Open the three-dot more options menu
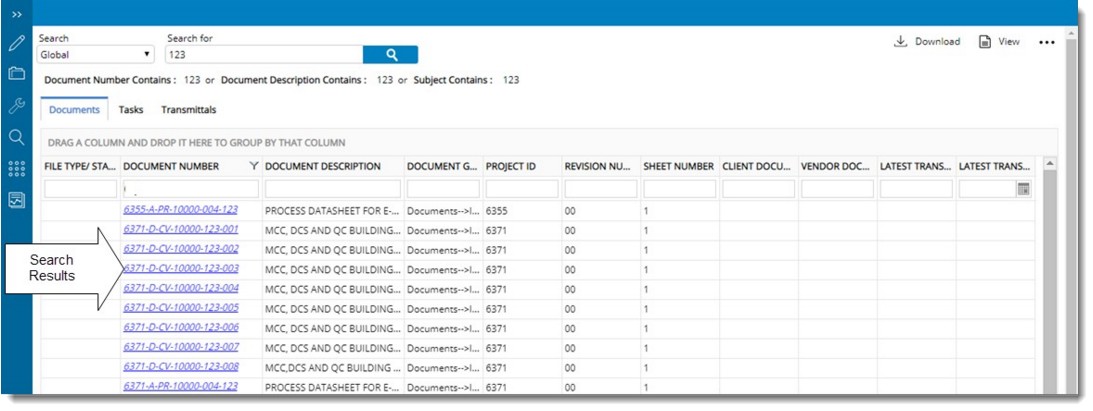This screenshot has height=411, width=1093. click(1047, 43)
